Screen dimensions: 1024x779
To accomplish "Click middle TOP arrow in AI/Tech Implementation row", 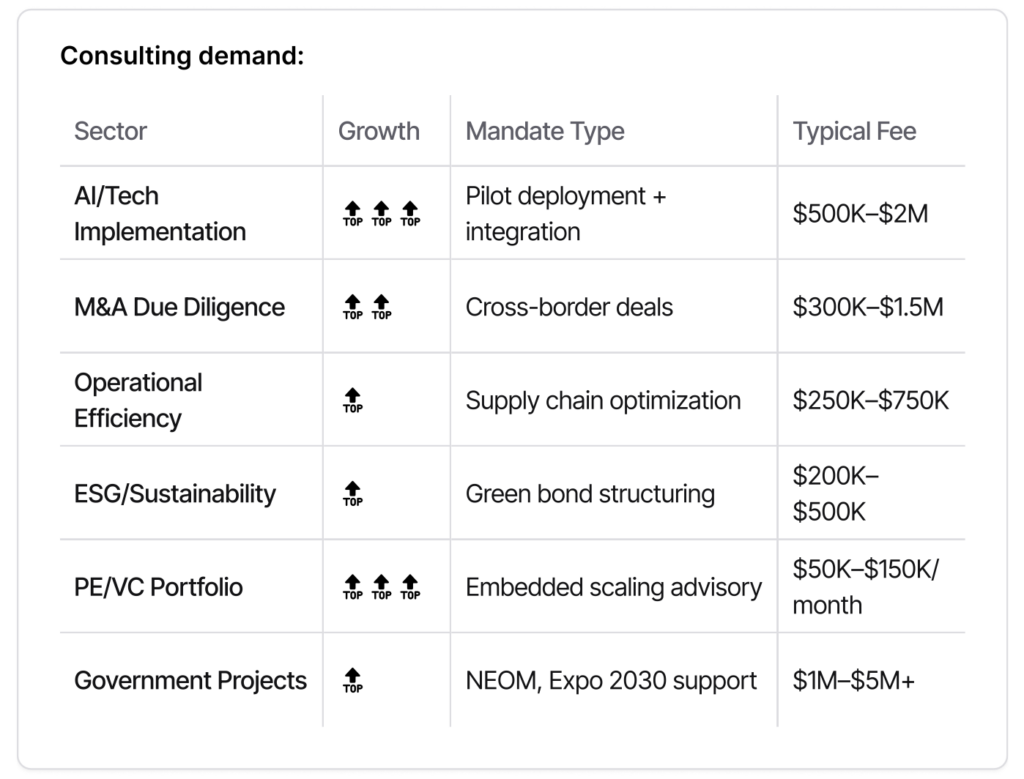I will coord(381,214).
